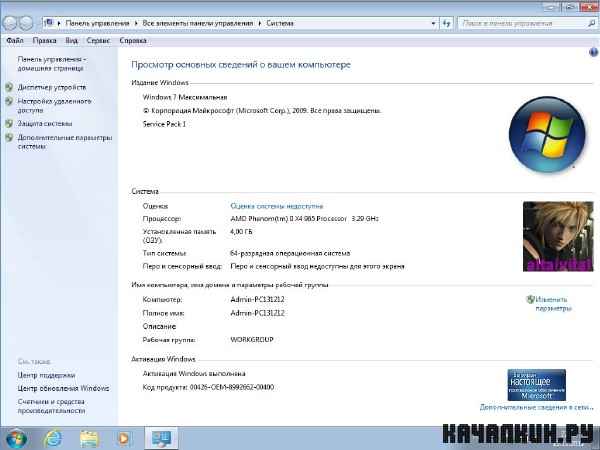Click the AMD Phenom processor value
This screenshot has height=450, width=600.
(x=304, y=218)
